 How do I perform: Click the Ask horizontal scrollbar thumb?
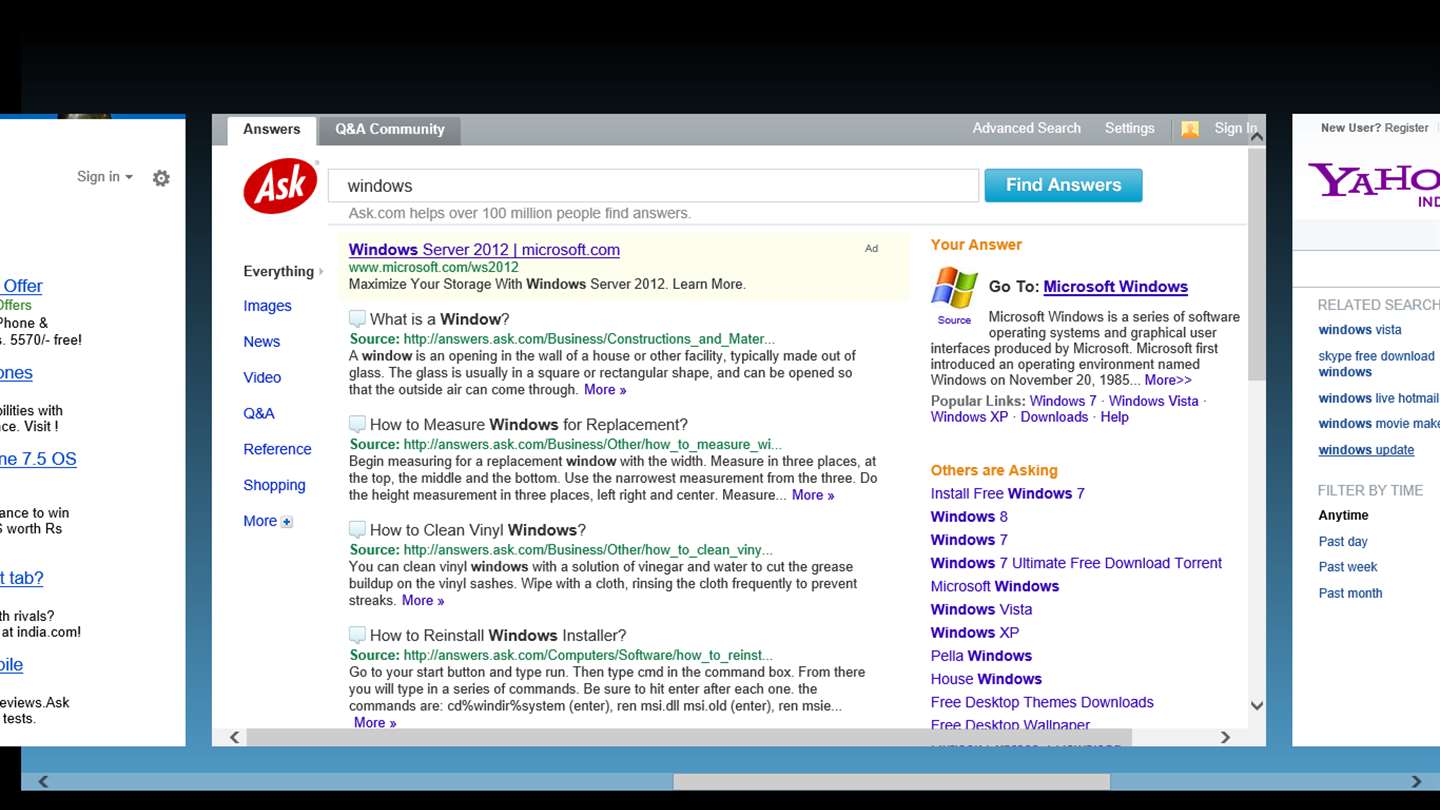point(689,737)
